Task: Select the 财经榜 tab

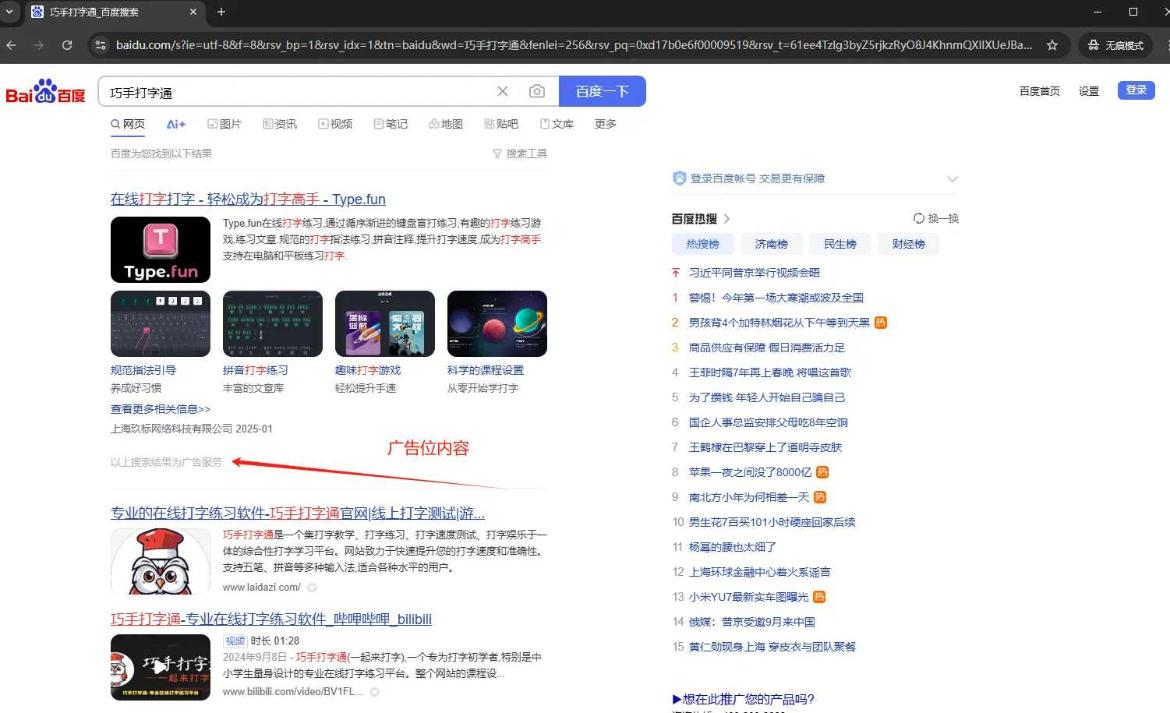Action: coord(908,244)
